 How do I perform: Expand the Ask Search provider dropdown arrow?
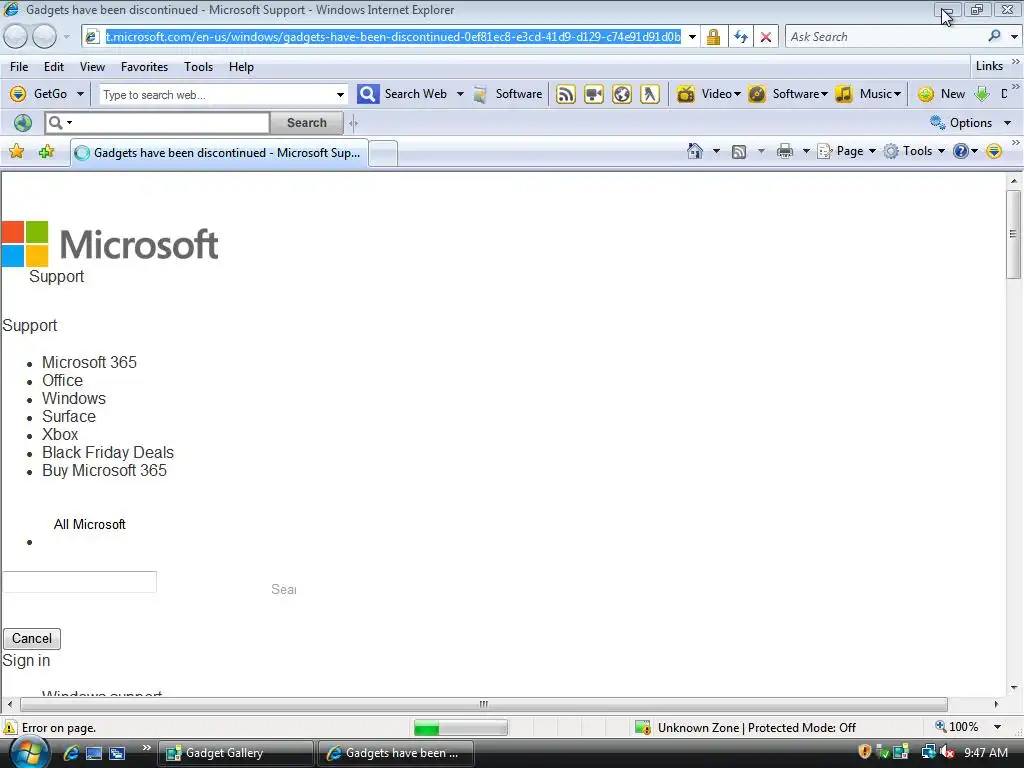[x=1014, y=37]
